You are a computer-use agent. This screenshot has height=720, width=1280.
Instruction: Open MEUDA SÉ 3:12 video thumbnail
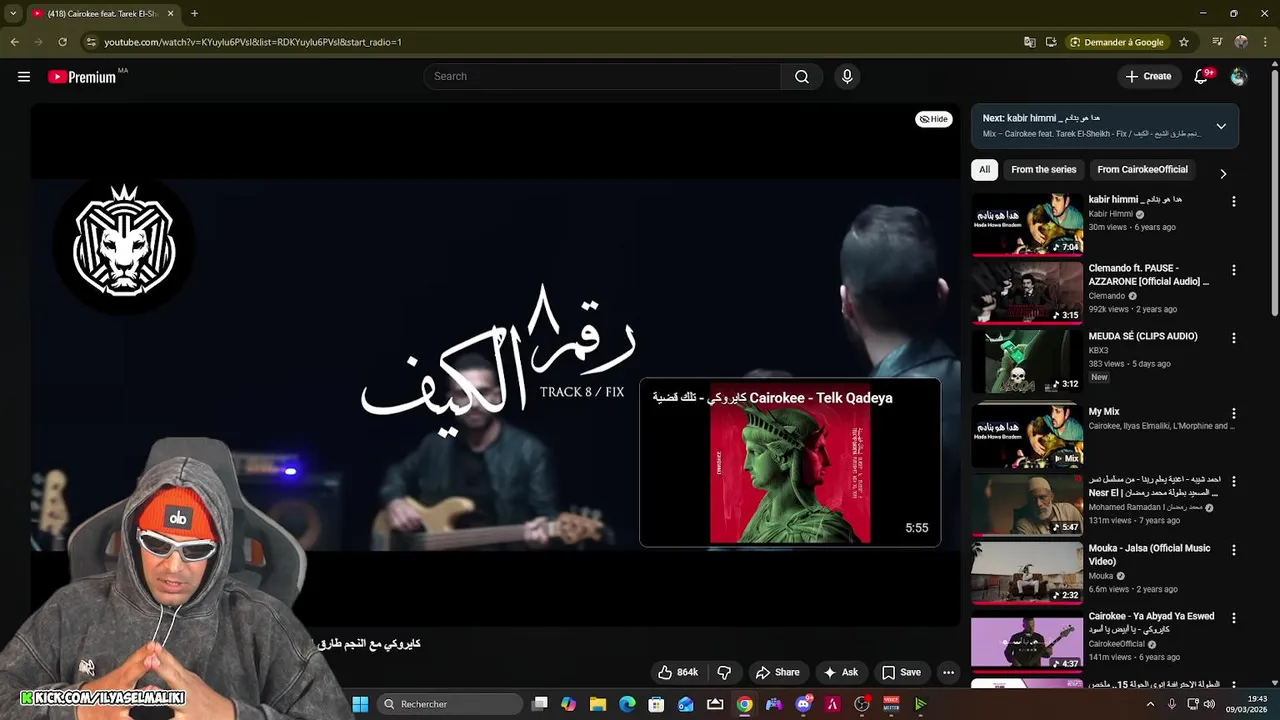(1027, 361)
